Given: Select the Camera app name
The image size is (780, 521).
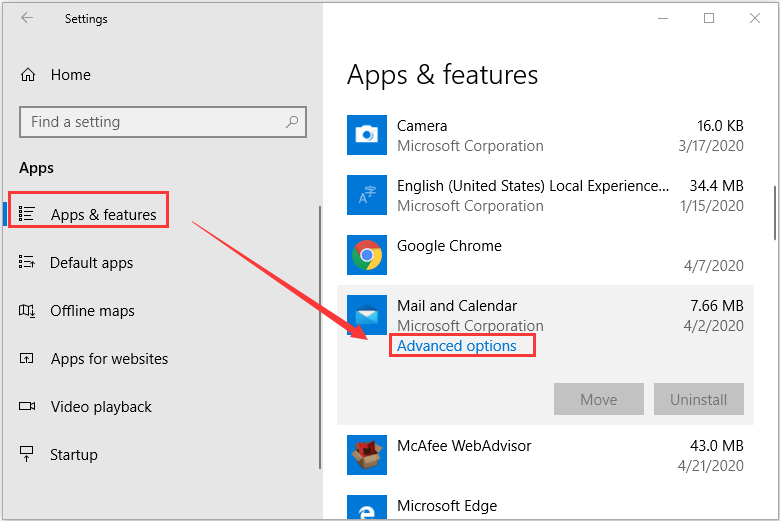Looking at the screenshot, I should coord(422,126).
